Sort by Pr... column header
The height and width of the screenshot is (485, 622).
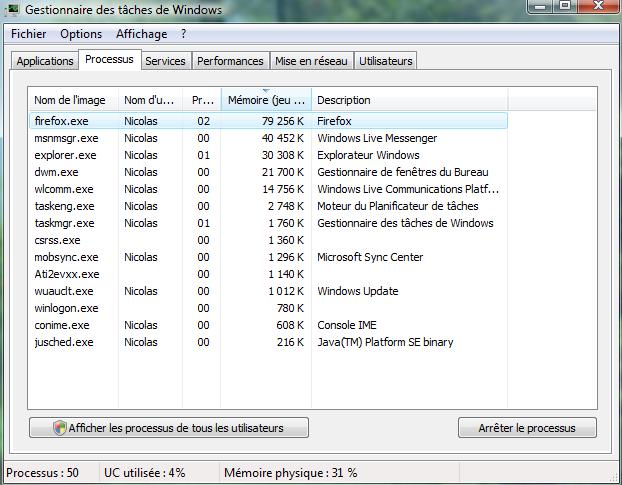pos(202,100)
